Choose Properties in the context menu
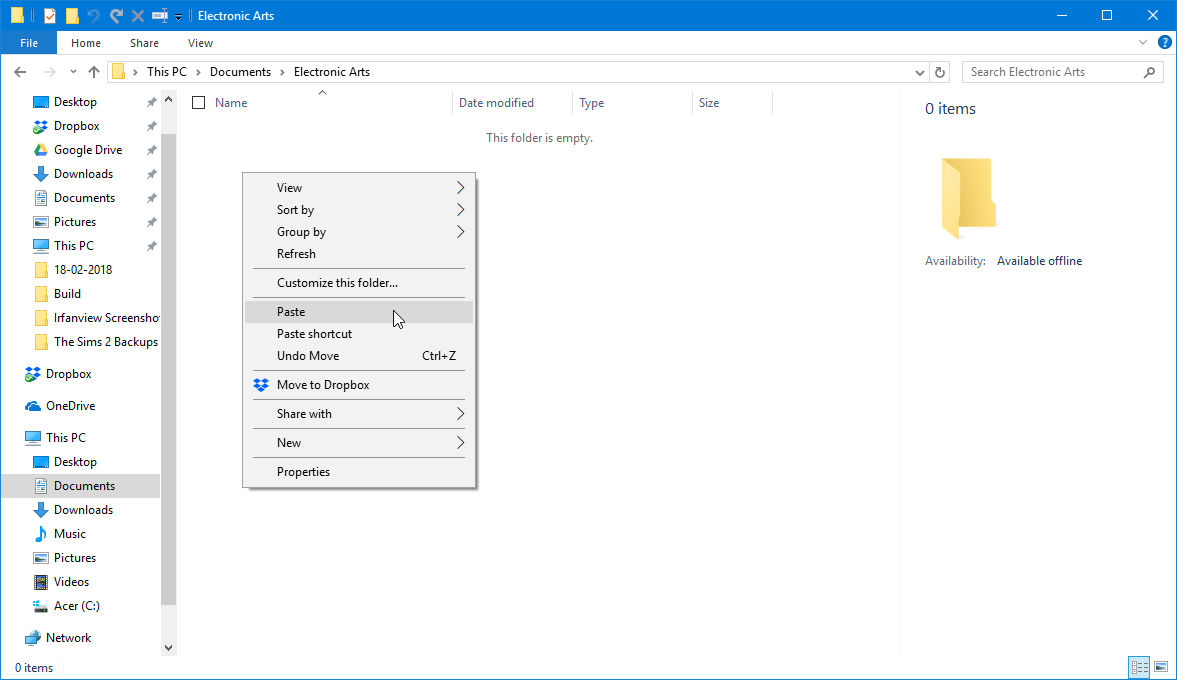Screen dimensions: 1177x680 point(359,472)
